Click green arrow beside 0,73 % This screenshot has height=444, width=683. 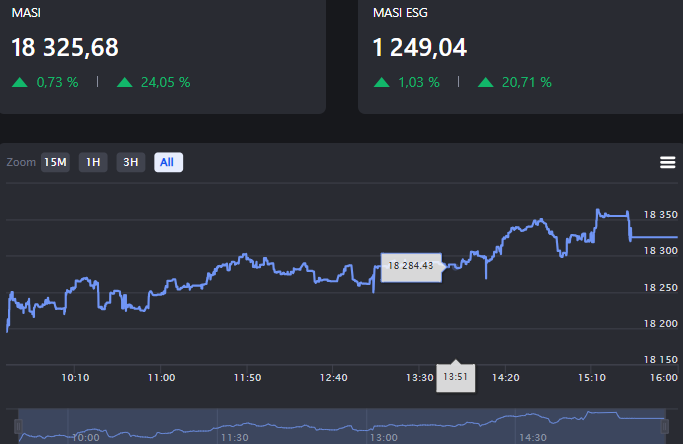(20, 82)
